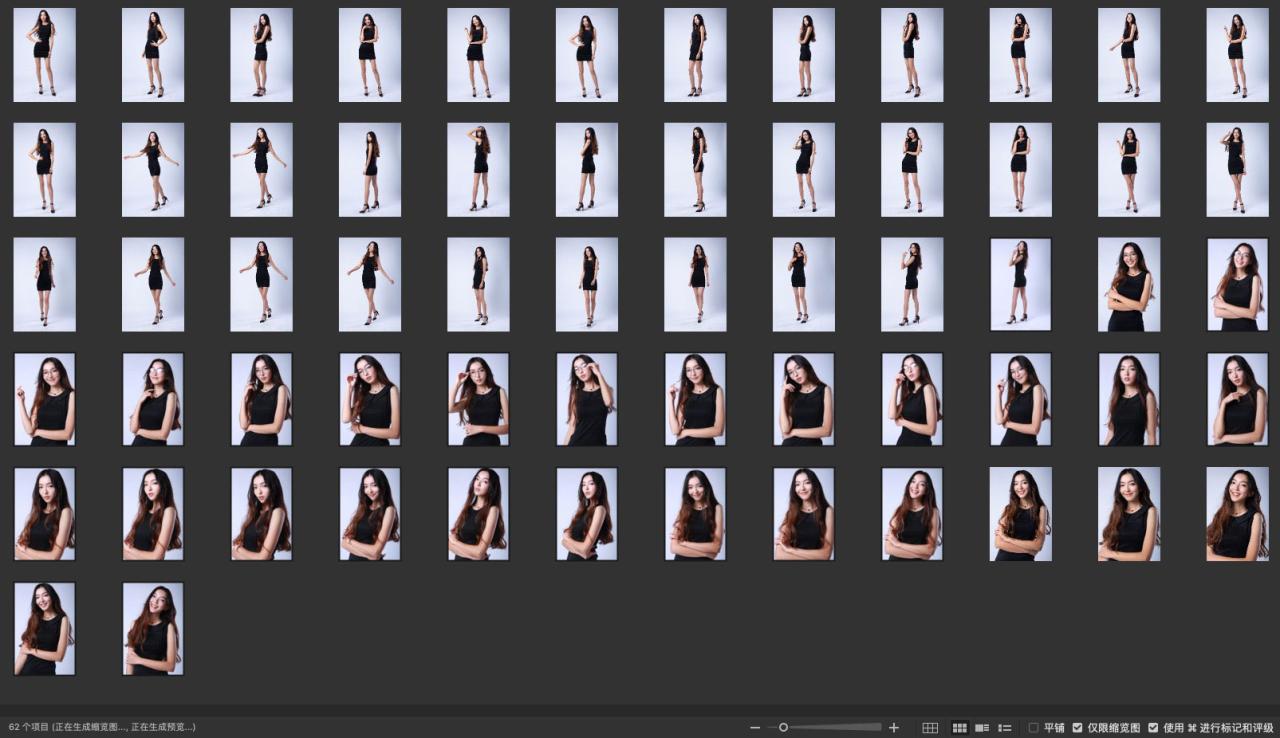The height and width of the screenshot is (738, 1280).
Task: Select the last thumbnail in the third row
Action: 1237,284
